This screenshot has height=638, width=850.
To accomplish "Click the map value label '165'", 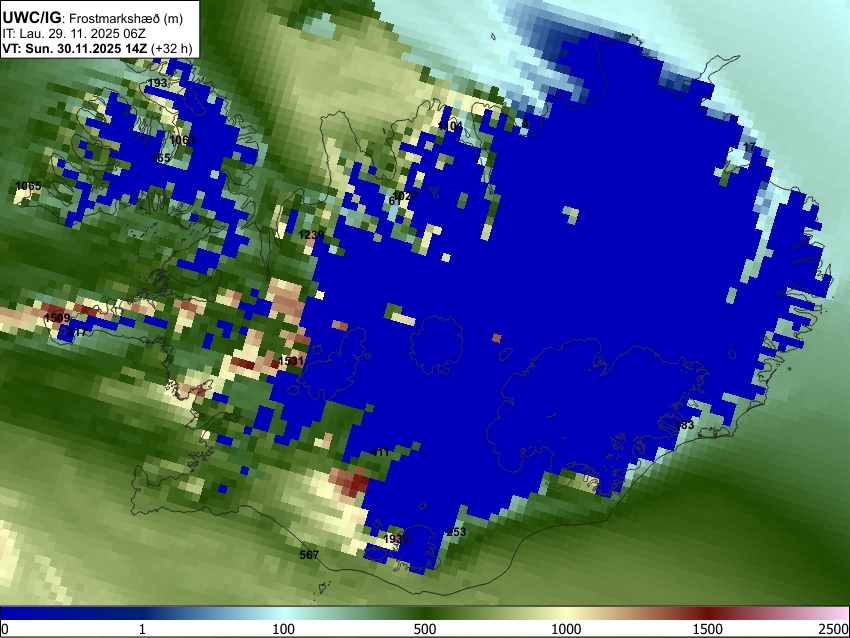I will pyautogui.click(x=160, y=158).
